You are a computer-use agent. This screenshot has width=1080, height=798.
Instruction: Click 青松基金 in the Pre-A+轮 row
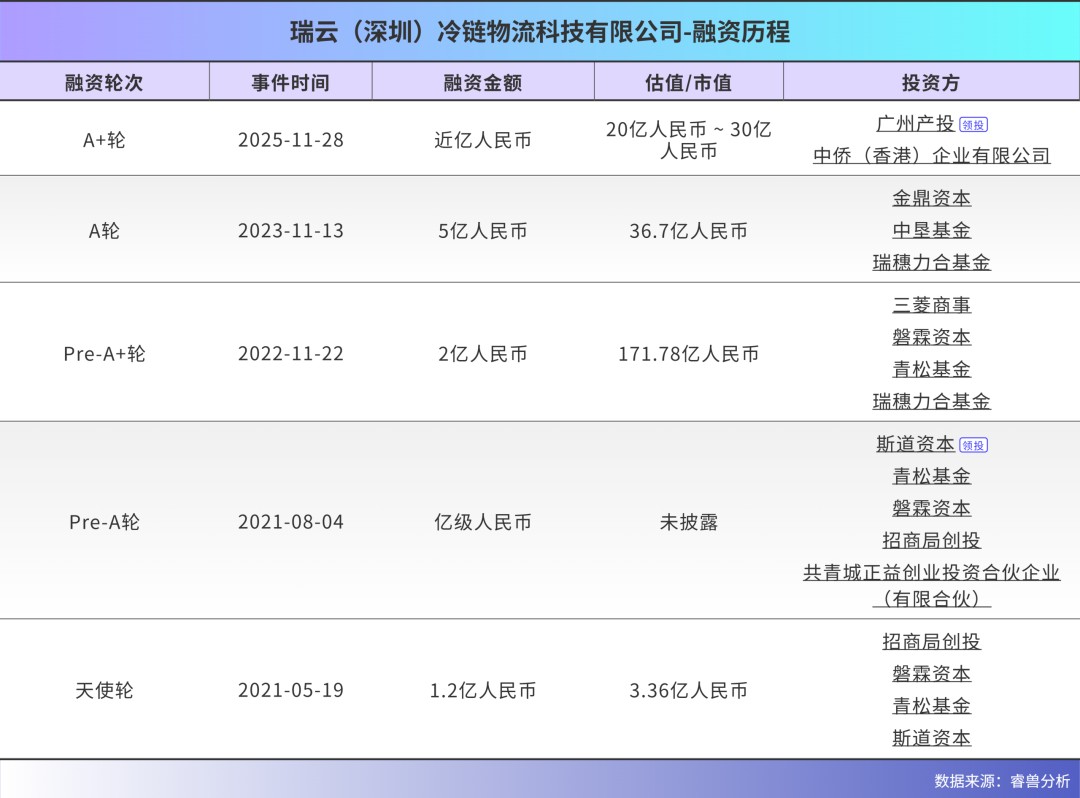[x=932, y=369]
